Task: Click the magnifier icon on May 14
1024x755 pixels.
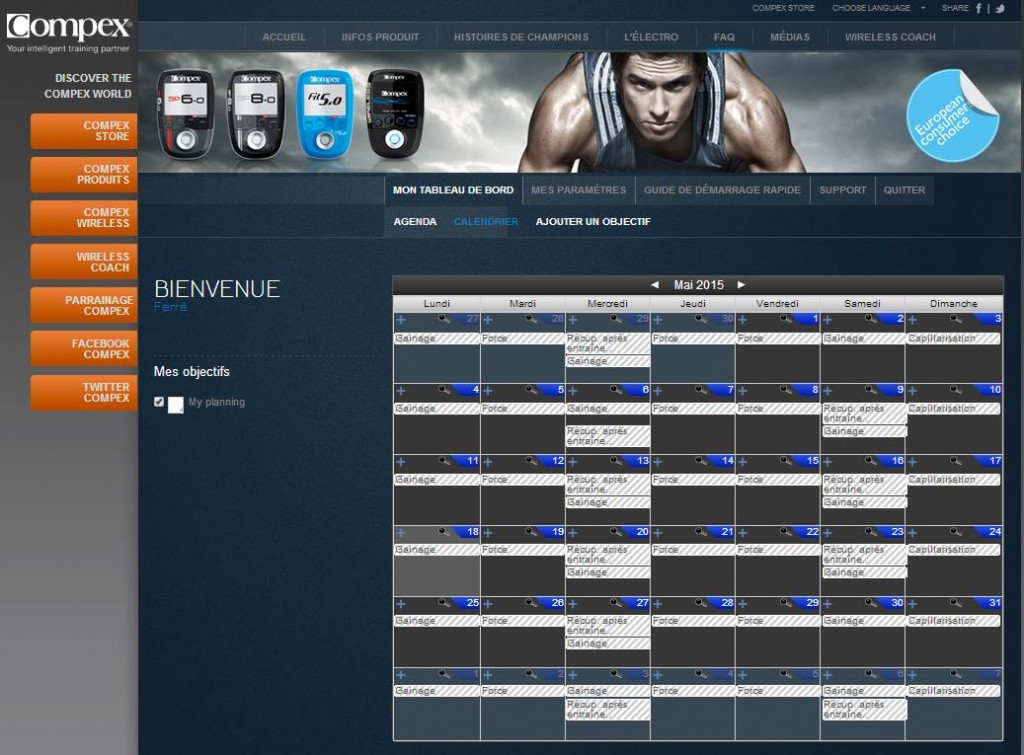Action: tap(700, 461)
